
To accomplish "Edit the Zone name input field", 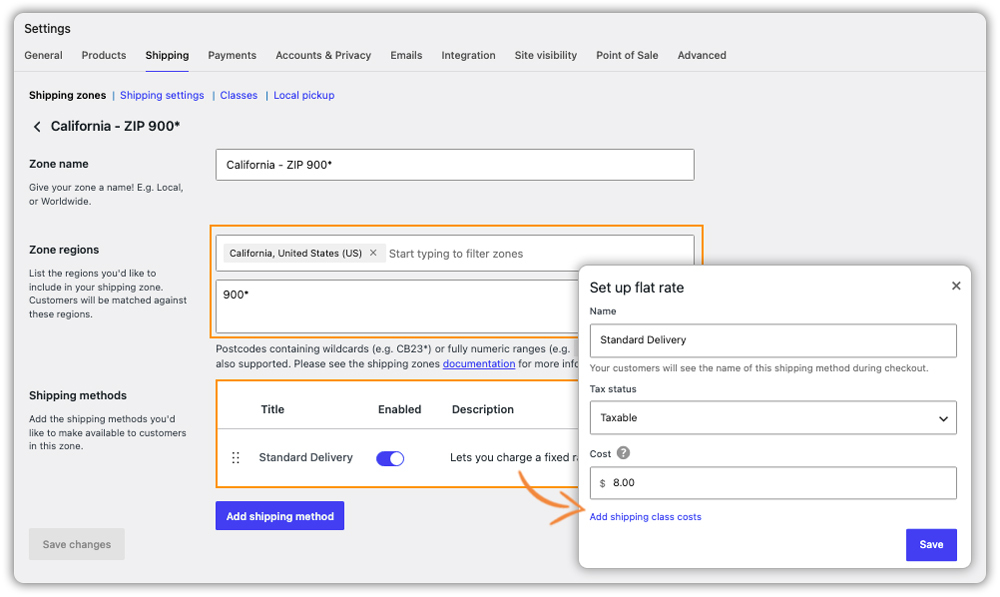I will 455,165.
